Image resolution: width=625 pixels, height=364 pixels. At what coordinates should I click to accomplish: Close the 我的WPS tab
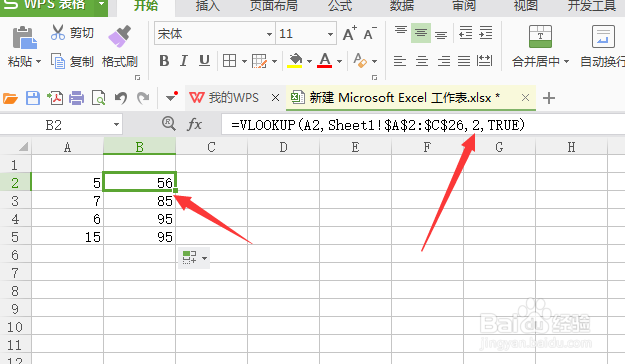coord(275,98)
